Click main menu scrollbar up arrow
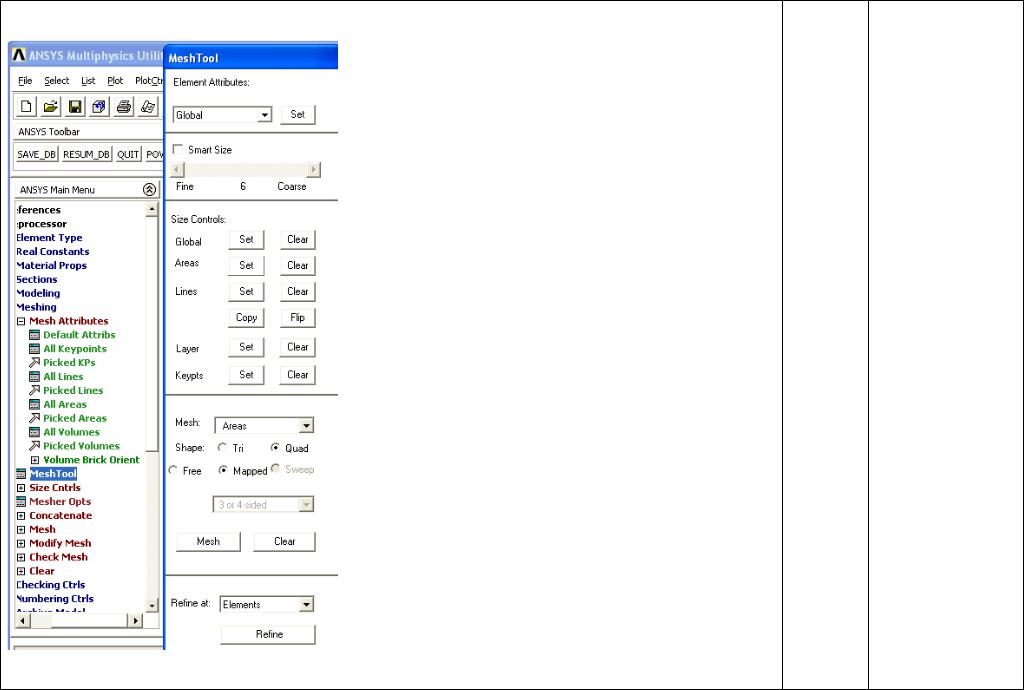Viewport: 1024px width, 690px height. (x=152, y=210)
